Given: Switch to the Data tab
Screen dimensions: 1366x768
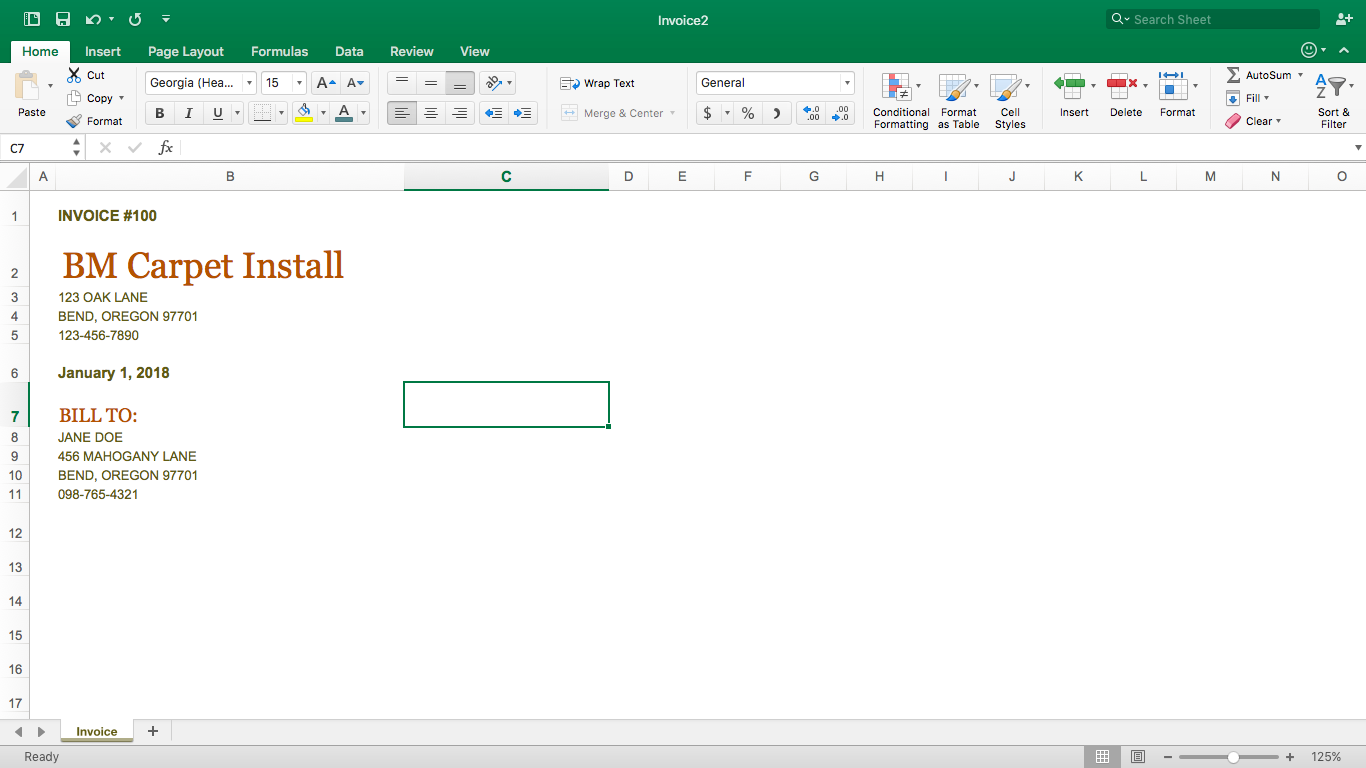Looking at the screenshot, I should 349,51.
